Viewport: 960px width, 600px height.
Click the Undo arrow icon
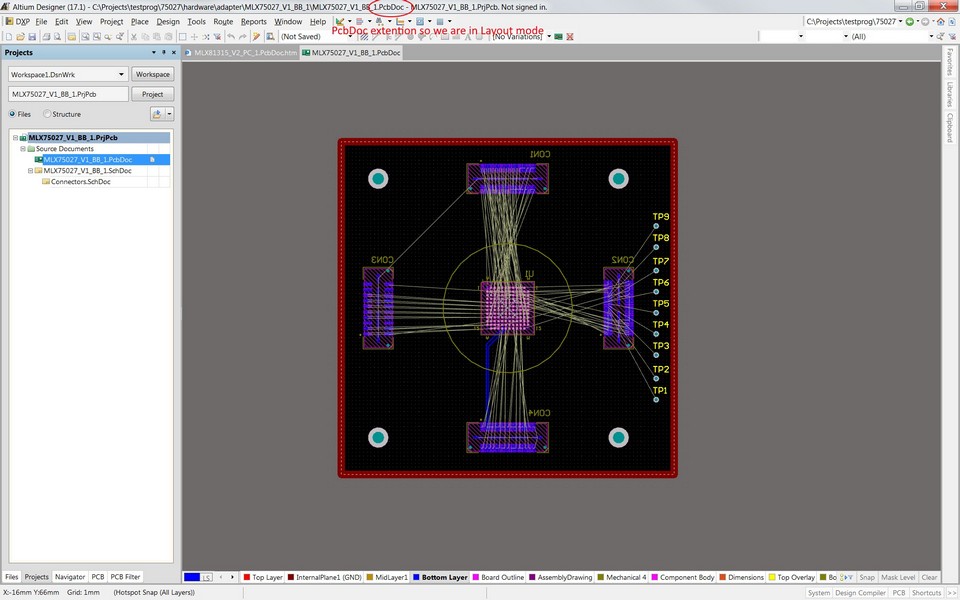[x=231, y=37]
